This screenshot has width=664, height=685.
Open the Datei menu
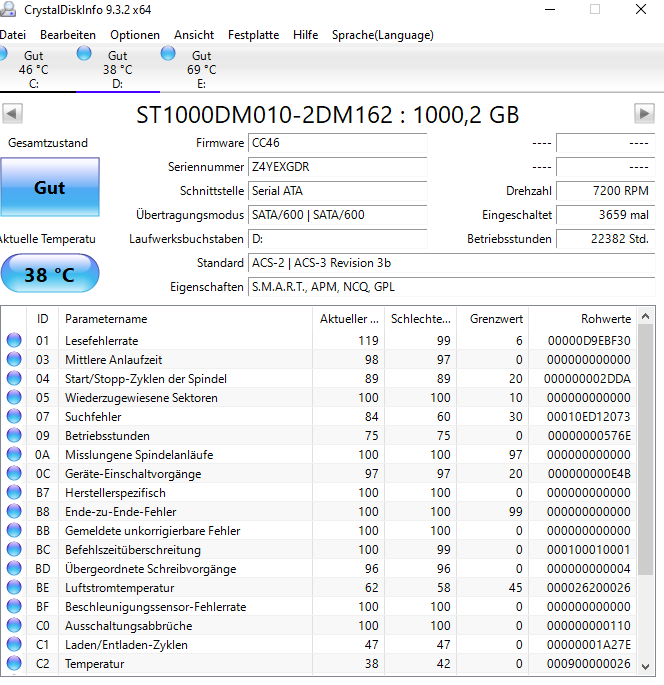(13, 35)
